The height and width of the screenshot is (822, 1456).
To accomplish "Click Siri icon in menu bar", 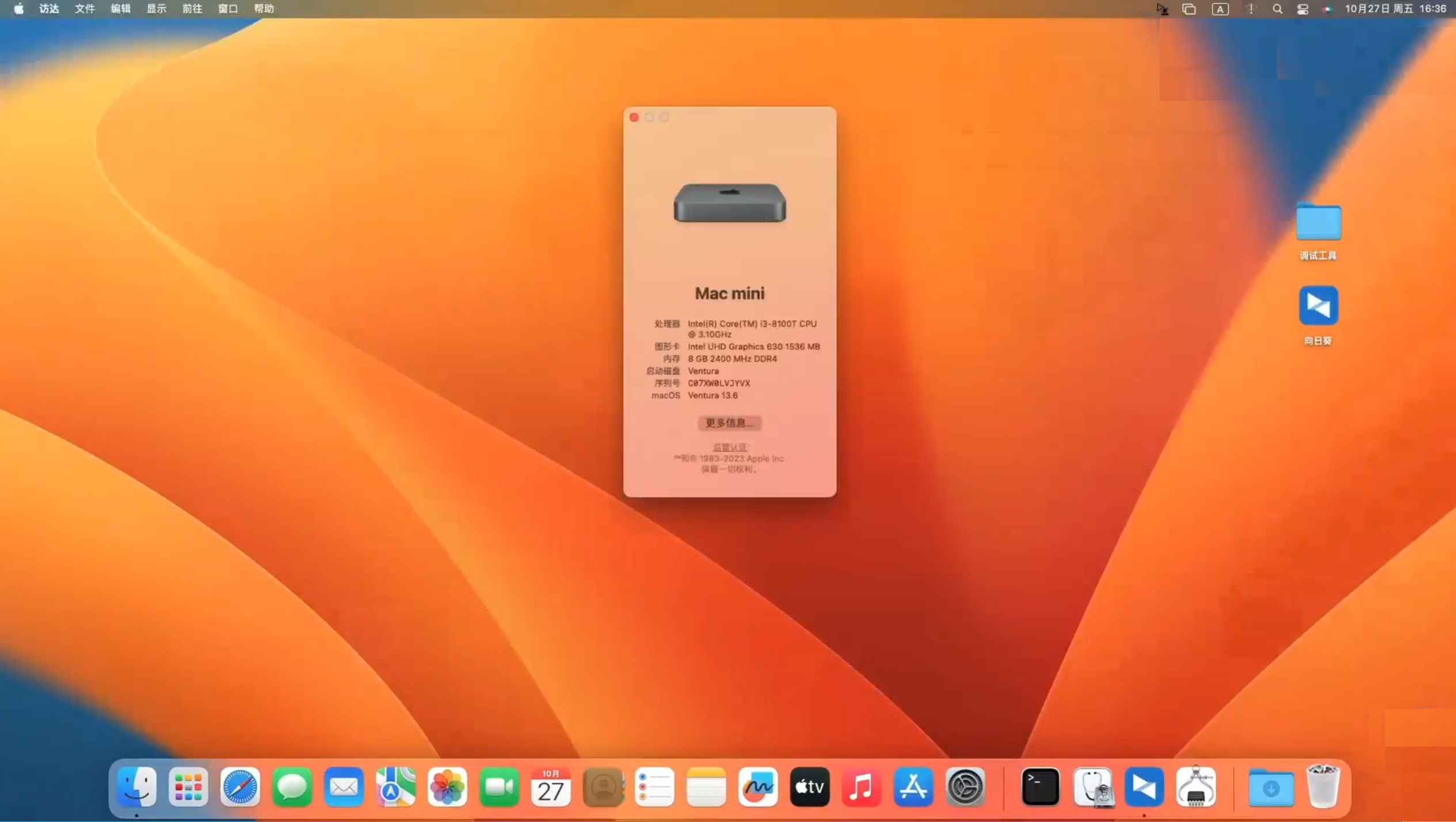I will 1327,9.
